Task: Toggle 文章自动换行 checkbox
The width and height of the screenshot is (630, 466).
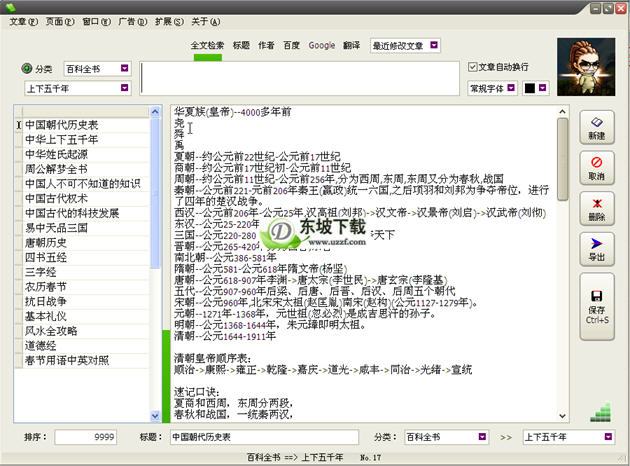Action: click(x=472, y=67)
